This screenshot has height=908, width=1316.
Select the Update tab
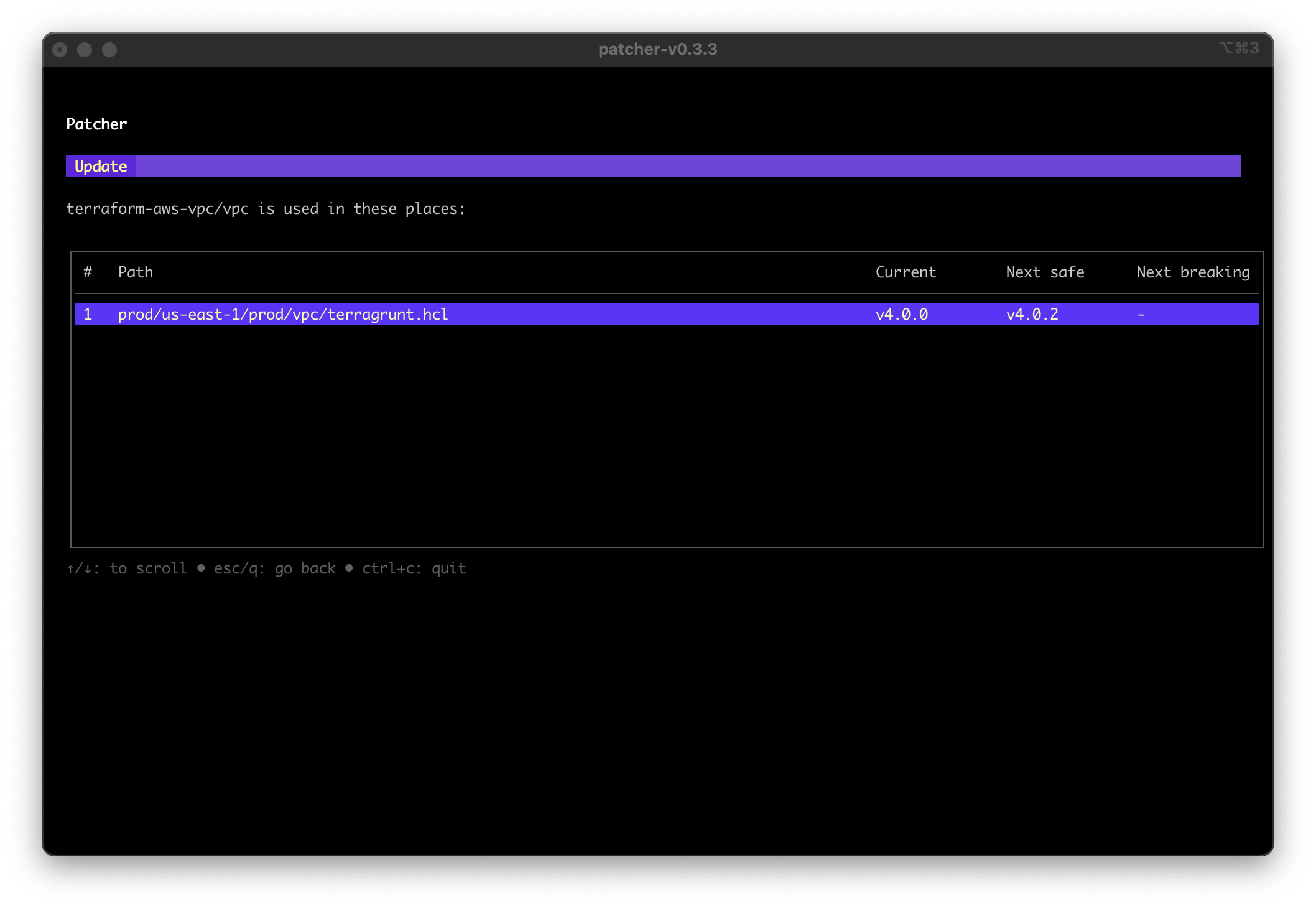(x=100, y=166)
